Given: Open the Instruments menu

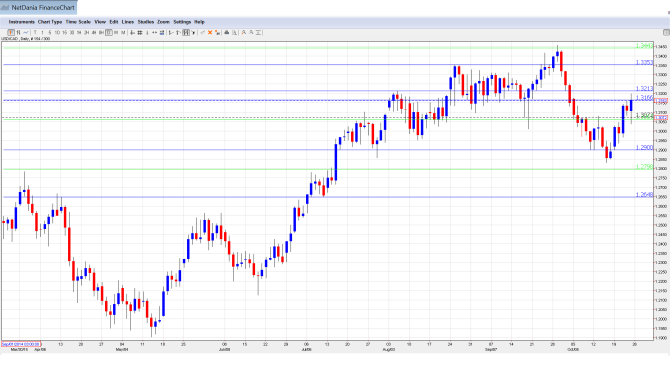Looking at the screenshot, I should point(21,22).
